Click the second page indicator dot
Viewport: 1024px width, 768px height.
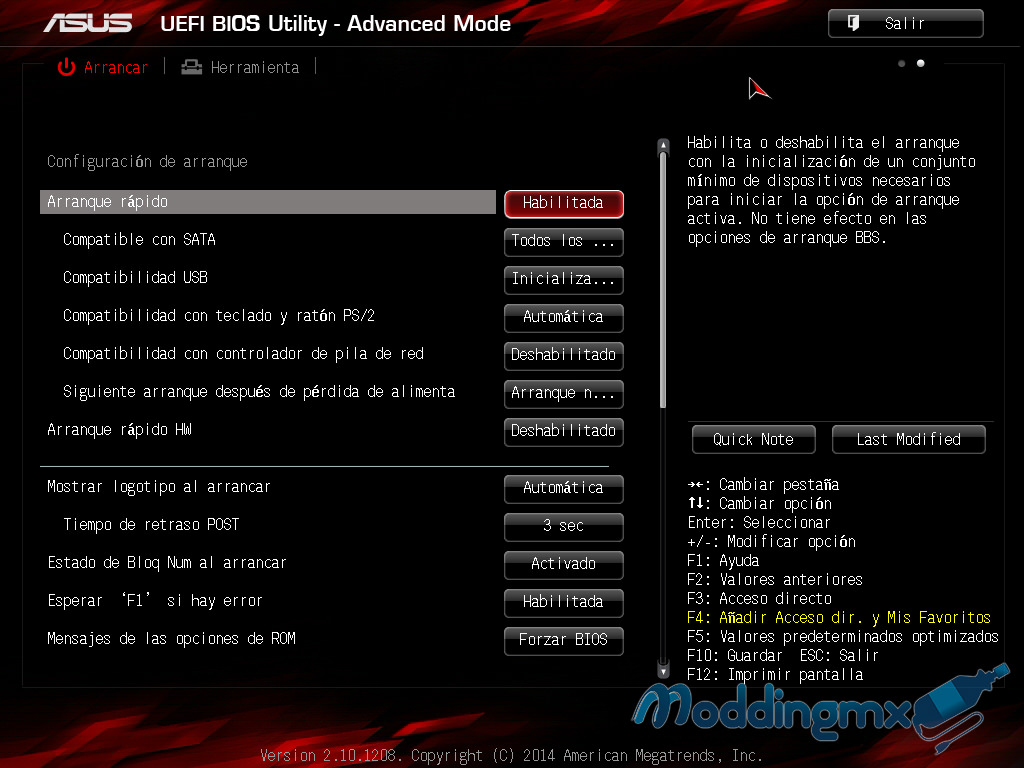click(921, 63)
